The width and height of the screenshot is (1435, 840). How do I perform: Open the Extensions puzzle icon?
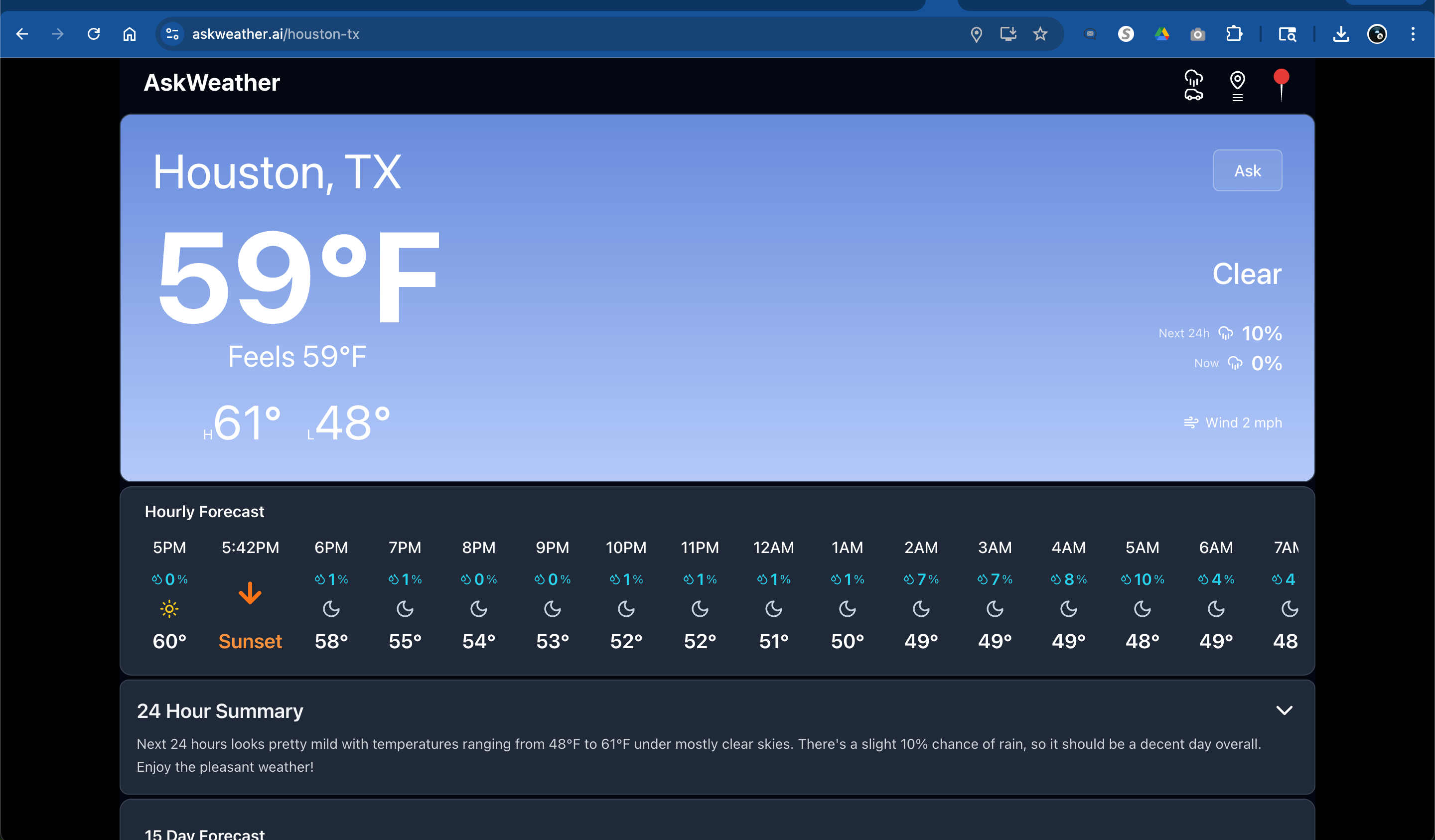pos(1234,34)
